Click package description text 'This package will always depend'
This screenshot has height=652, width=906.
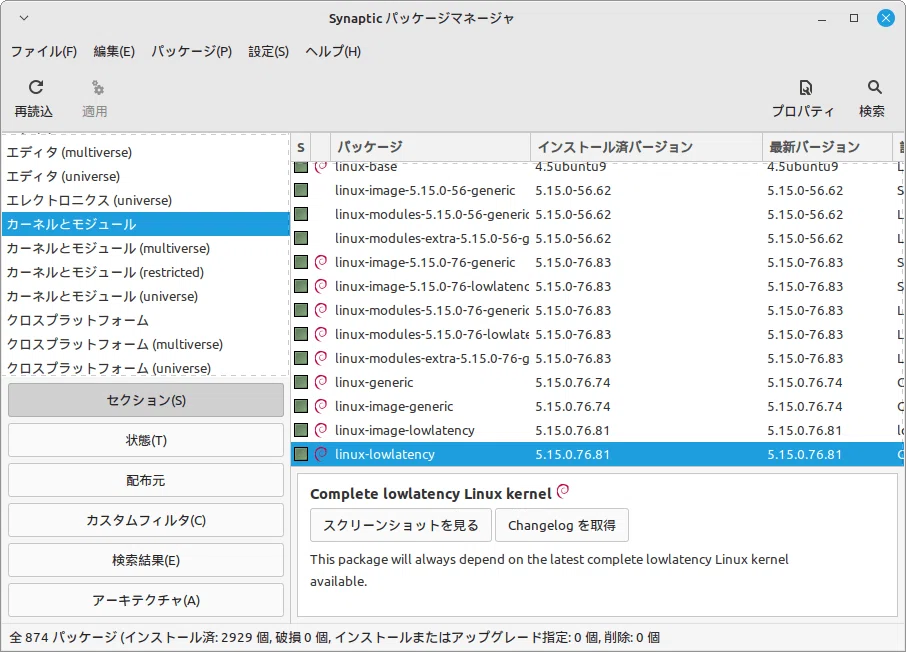tap(549, 570)
